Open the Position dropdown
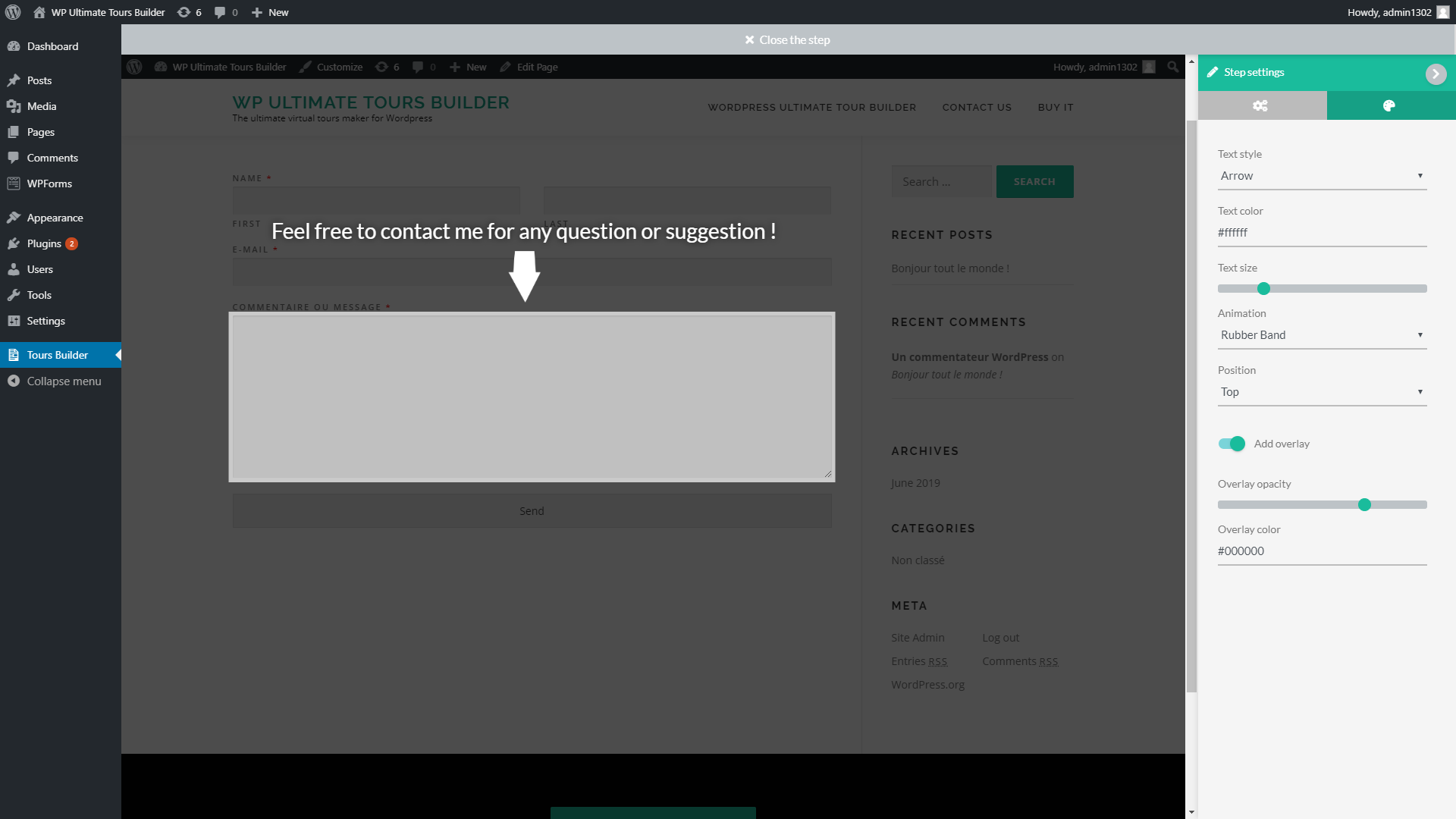This screenshot has width=1456, height=819. click(x=1322, y=392)
